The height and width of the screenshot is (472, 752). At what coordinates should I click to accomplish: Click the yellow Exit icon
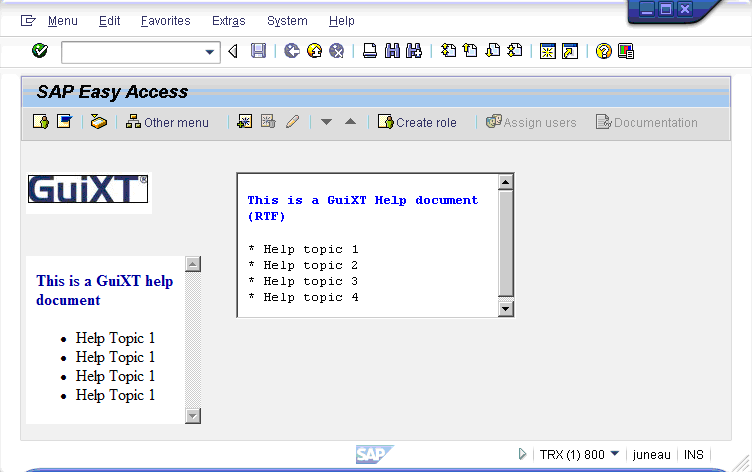(314, 51)
